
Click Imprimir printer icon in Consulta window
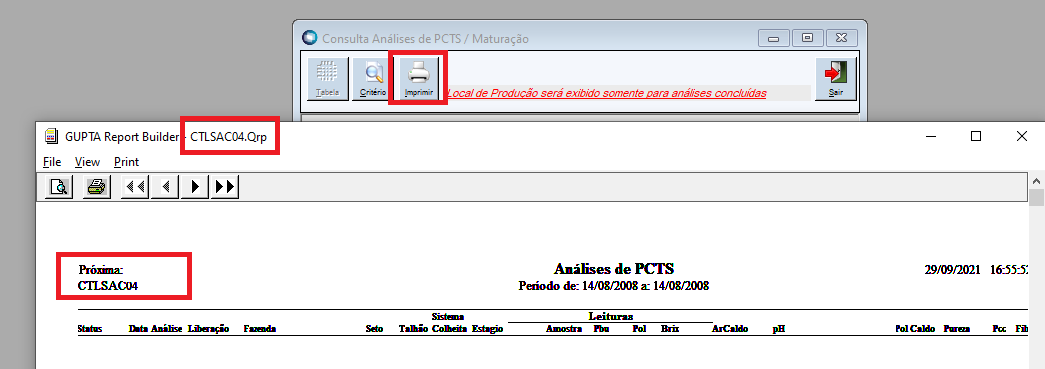pyautogui.click(x=419, y=78)
